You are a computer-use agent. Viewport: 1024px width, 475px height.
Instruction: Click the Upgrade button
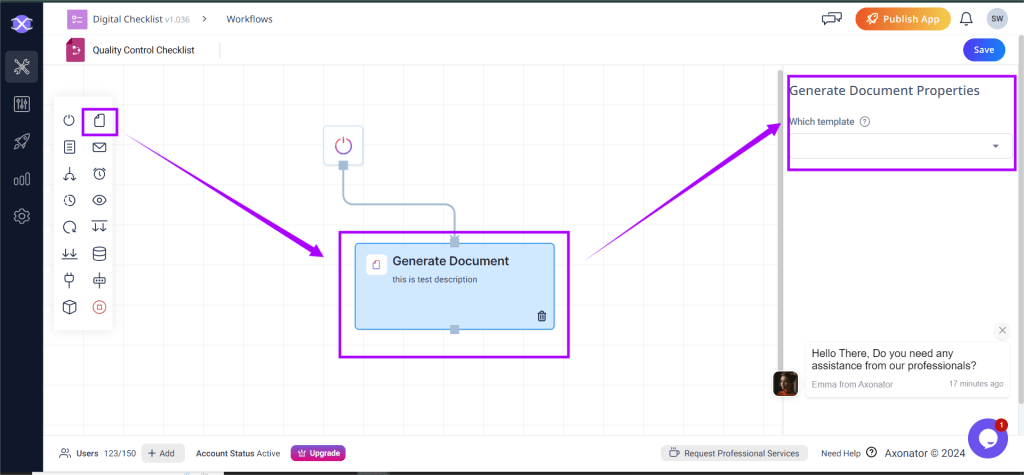[318, 453]
